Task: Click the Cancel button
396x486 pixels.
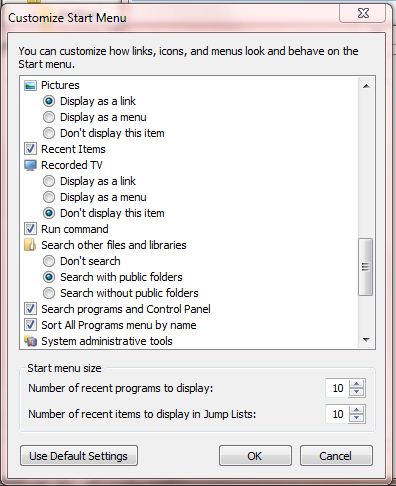Action: point(336,456)
